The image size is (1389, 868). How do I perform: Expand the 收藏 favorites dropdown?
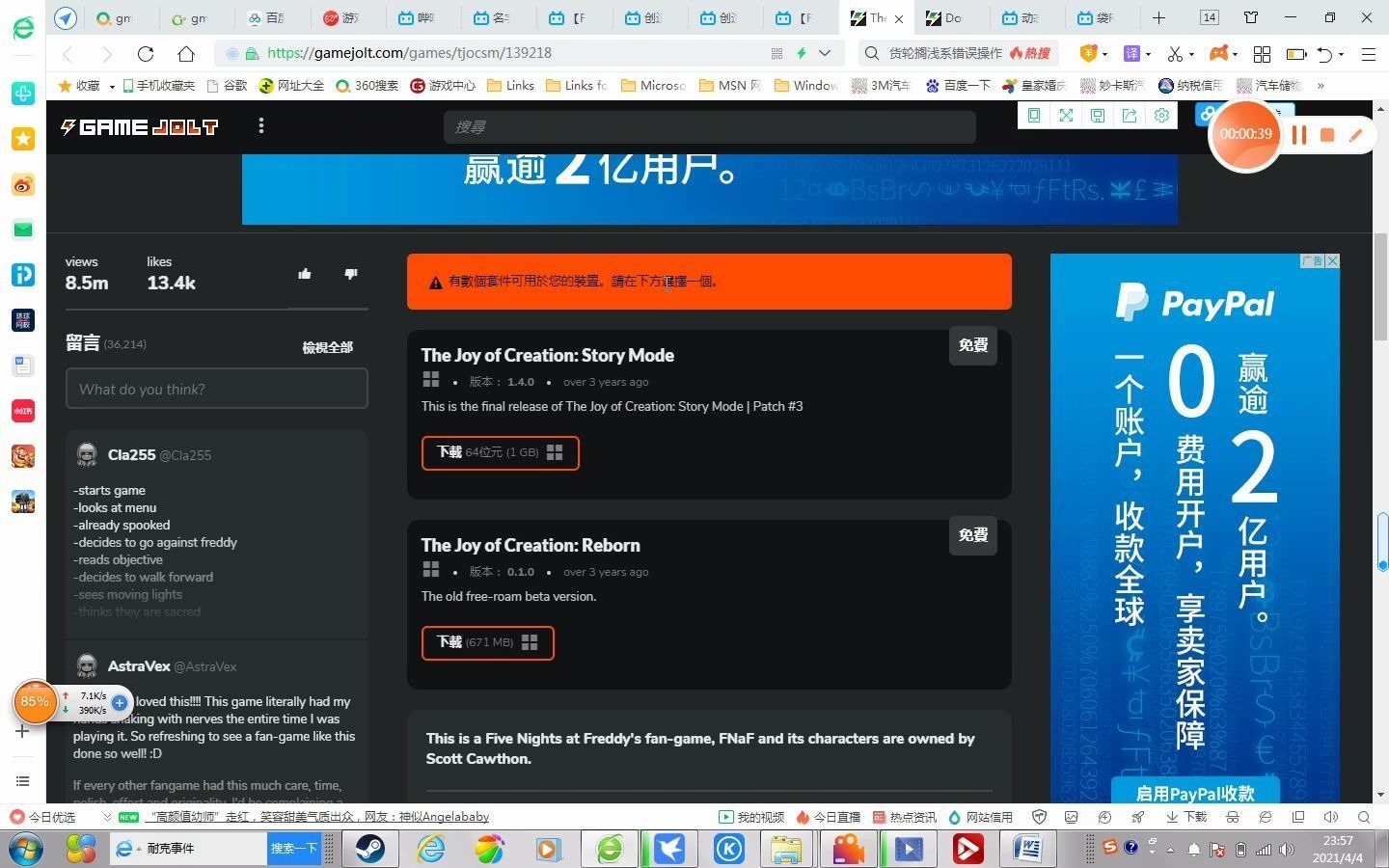(x=112, y=86)
